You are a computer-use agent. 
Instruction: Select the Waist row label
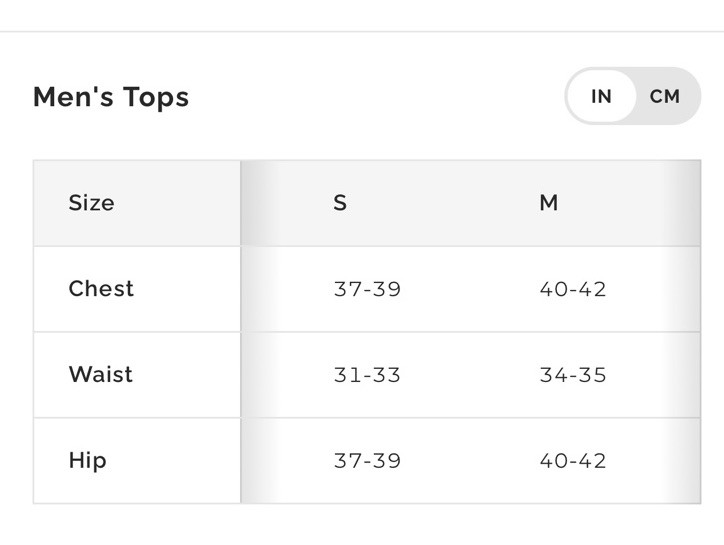point(101,374)
